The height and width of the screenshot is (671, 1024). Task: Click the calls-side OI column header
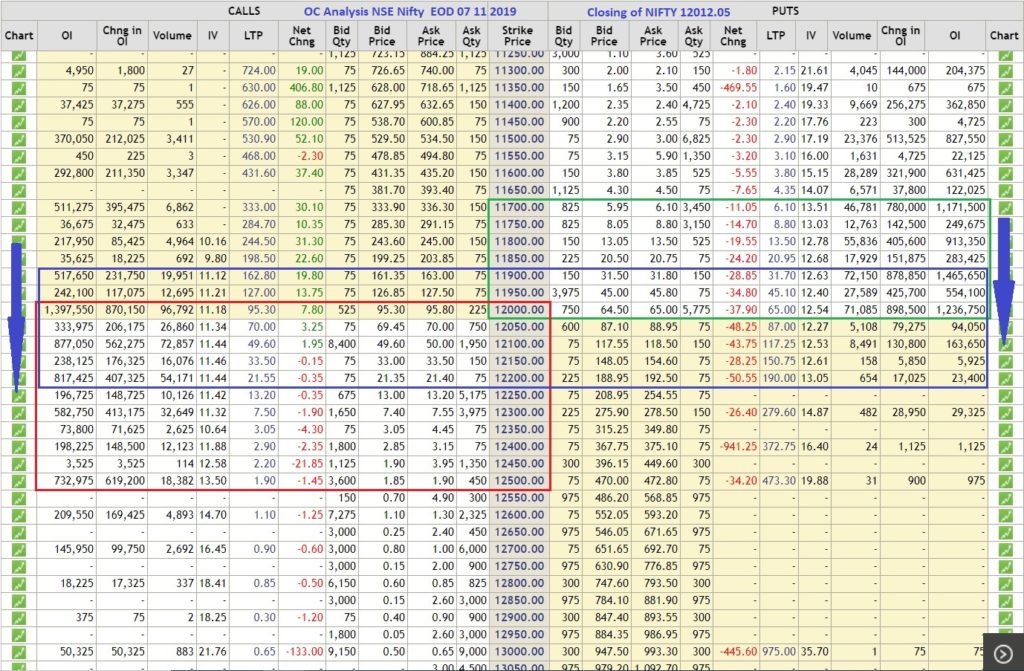pos(65,36)
